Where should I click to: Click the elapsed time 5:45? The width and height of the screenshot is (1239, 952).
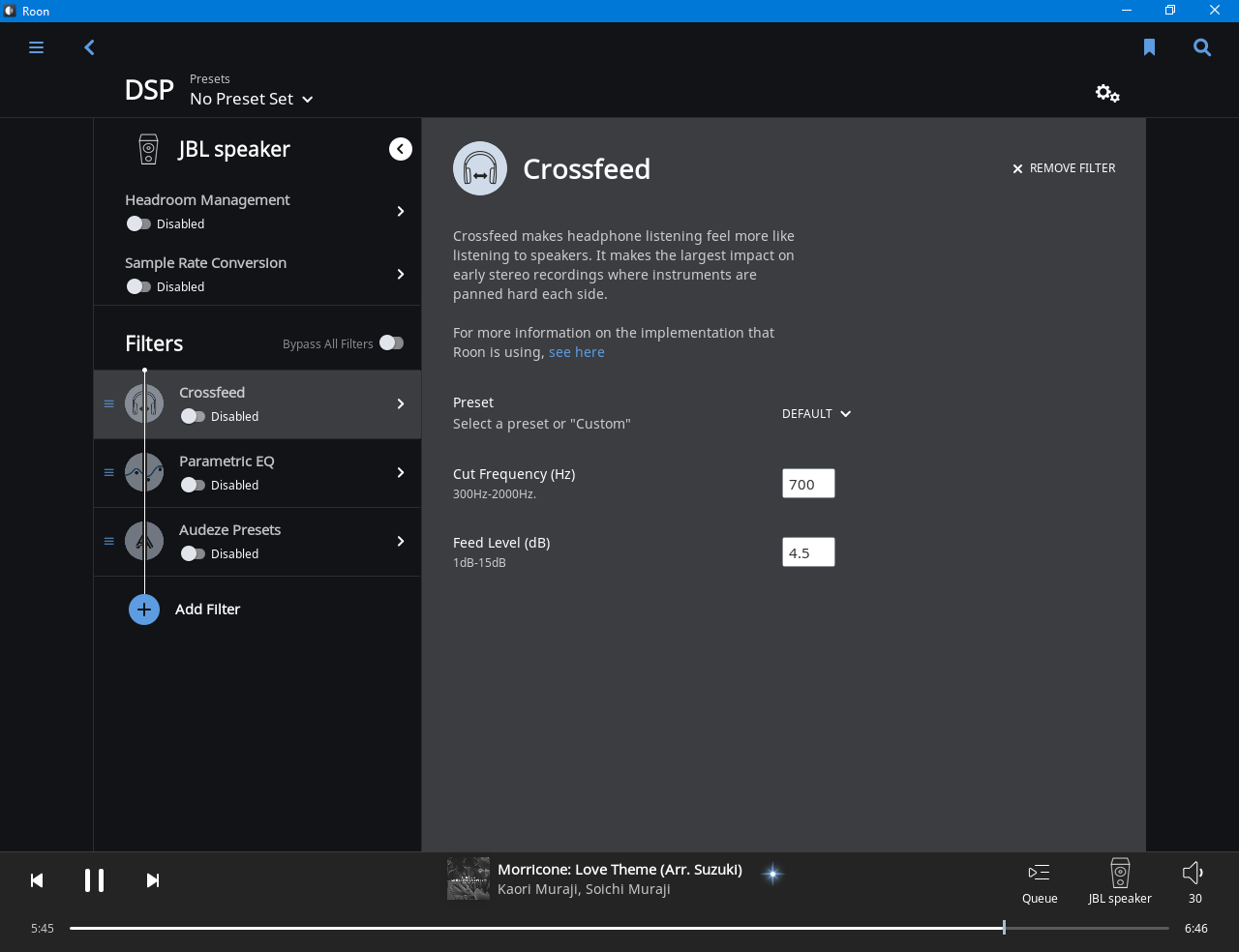tap(43, 928)
